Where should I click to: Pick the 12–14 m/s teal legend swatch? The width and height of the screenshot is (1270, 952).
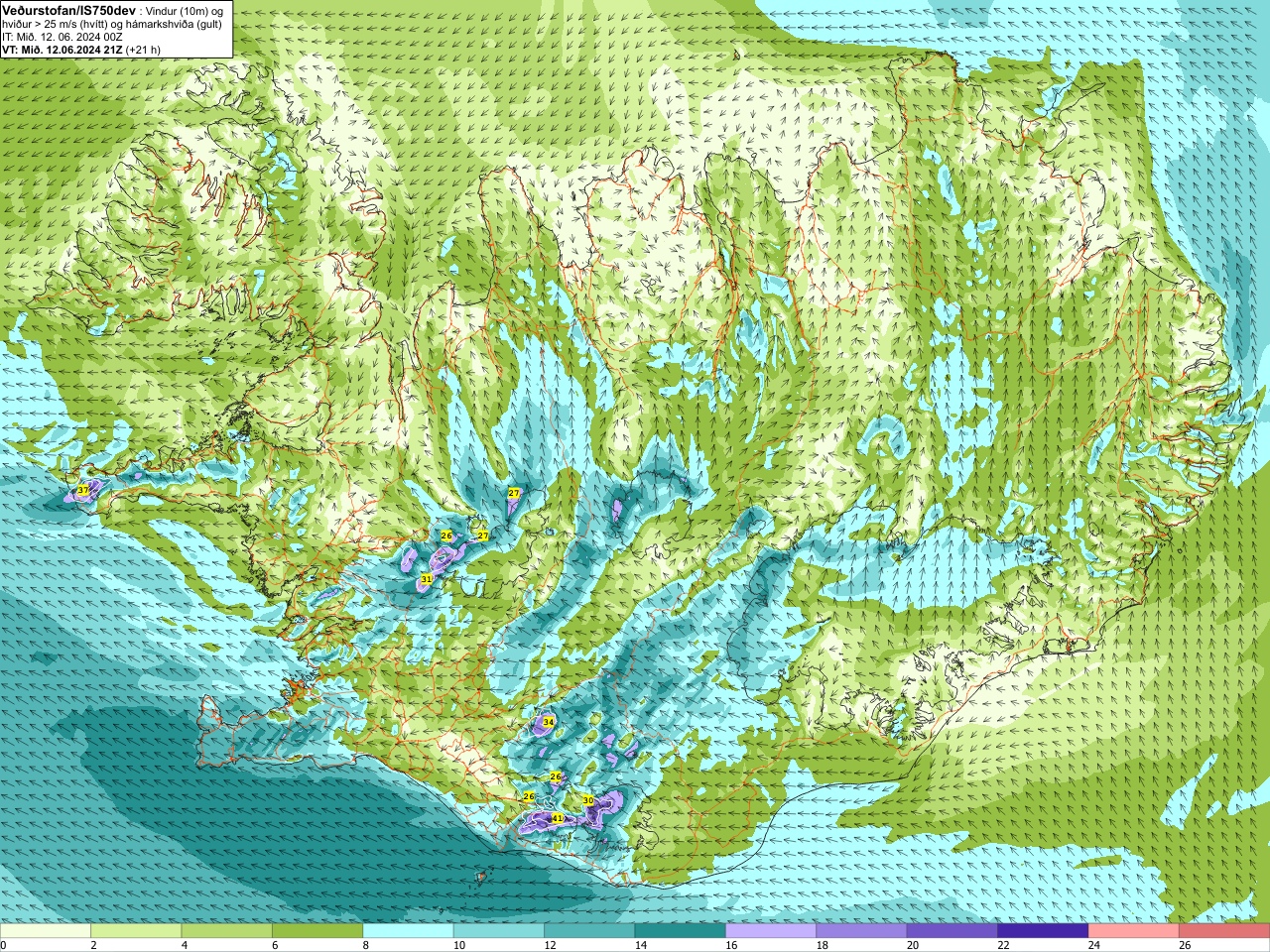pyautogui.click(x=589, y=931)
